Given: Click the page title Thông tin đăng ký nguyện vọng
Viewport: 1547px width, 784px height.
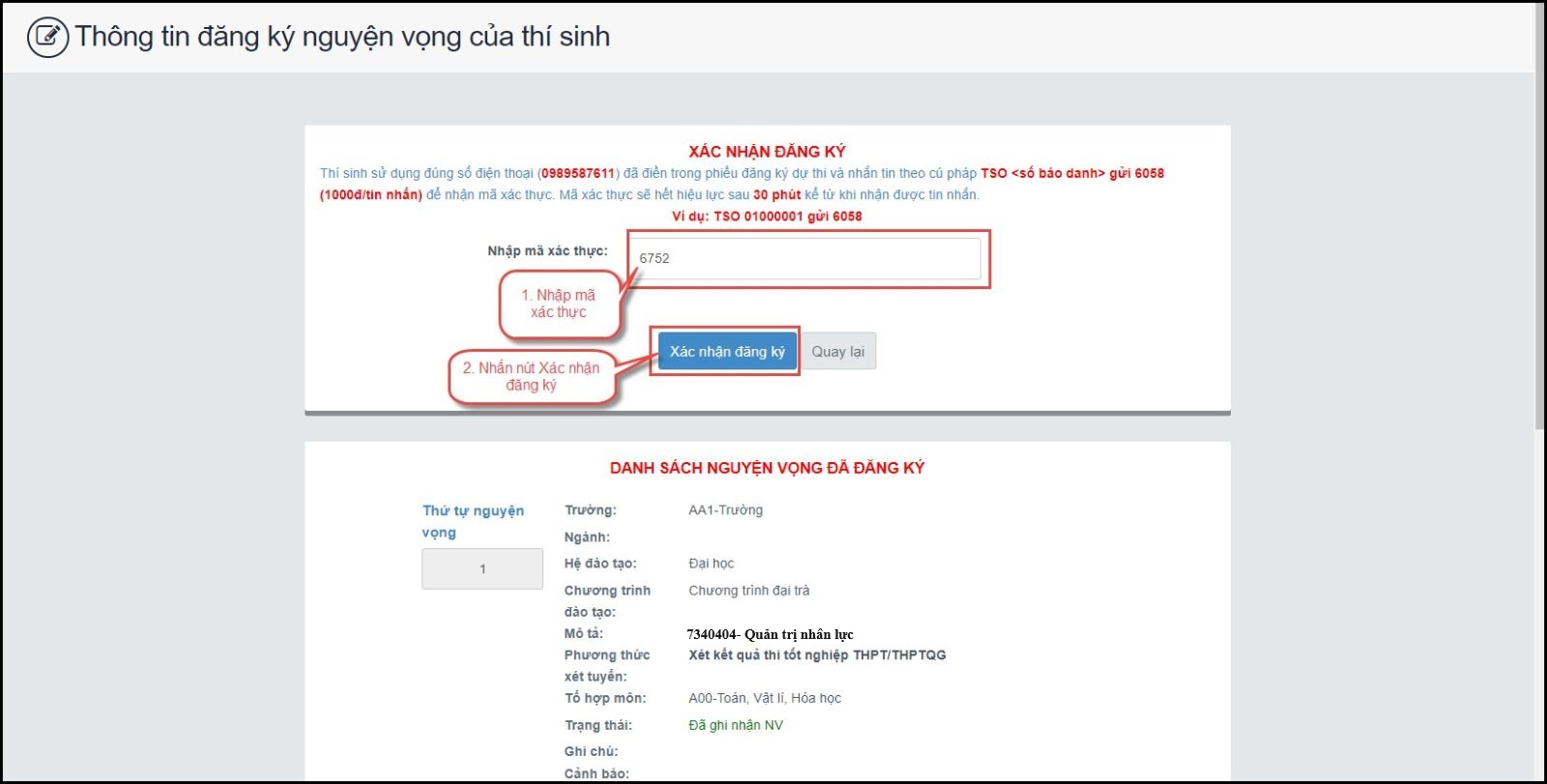Looking at the screenshot, I should tap(342, 37).
